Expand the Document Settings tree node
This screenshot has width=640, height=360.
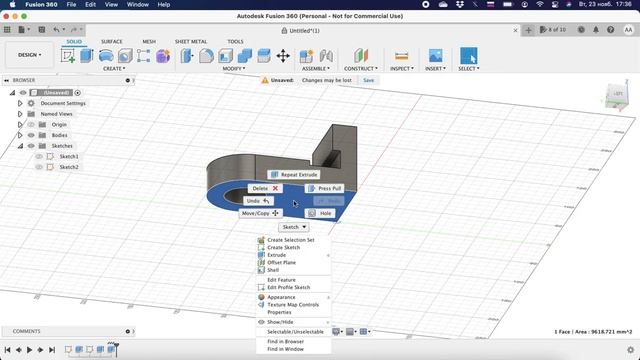pyautogui.click(x=20, y=103)
